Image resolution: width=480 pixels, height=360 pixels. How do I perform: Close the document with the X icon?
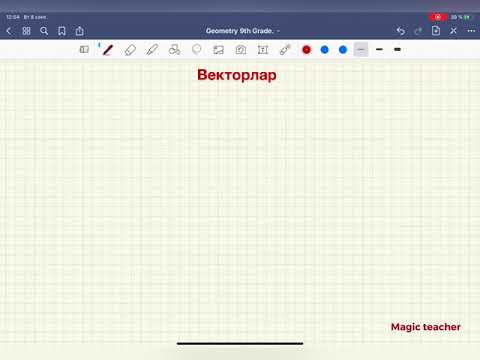pyautogui.click(x=453, y=31)
